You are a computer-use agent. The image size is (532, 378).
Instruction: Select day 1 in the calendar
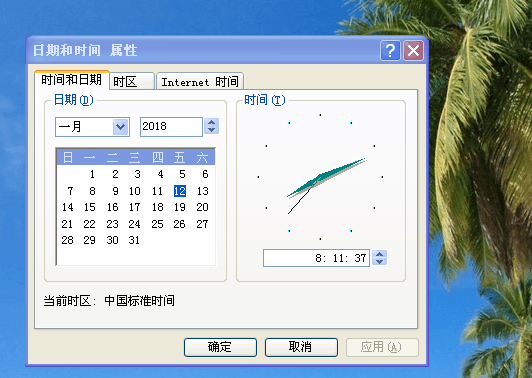tap(92, 174)
